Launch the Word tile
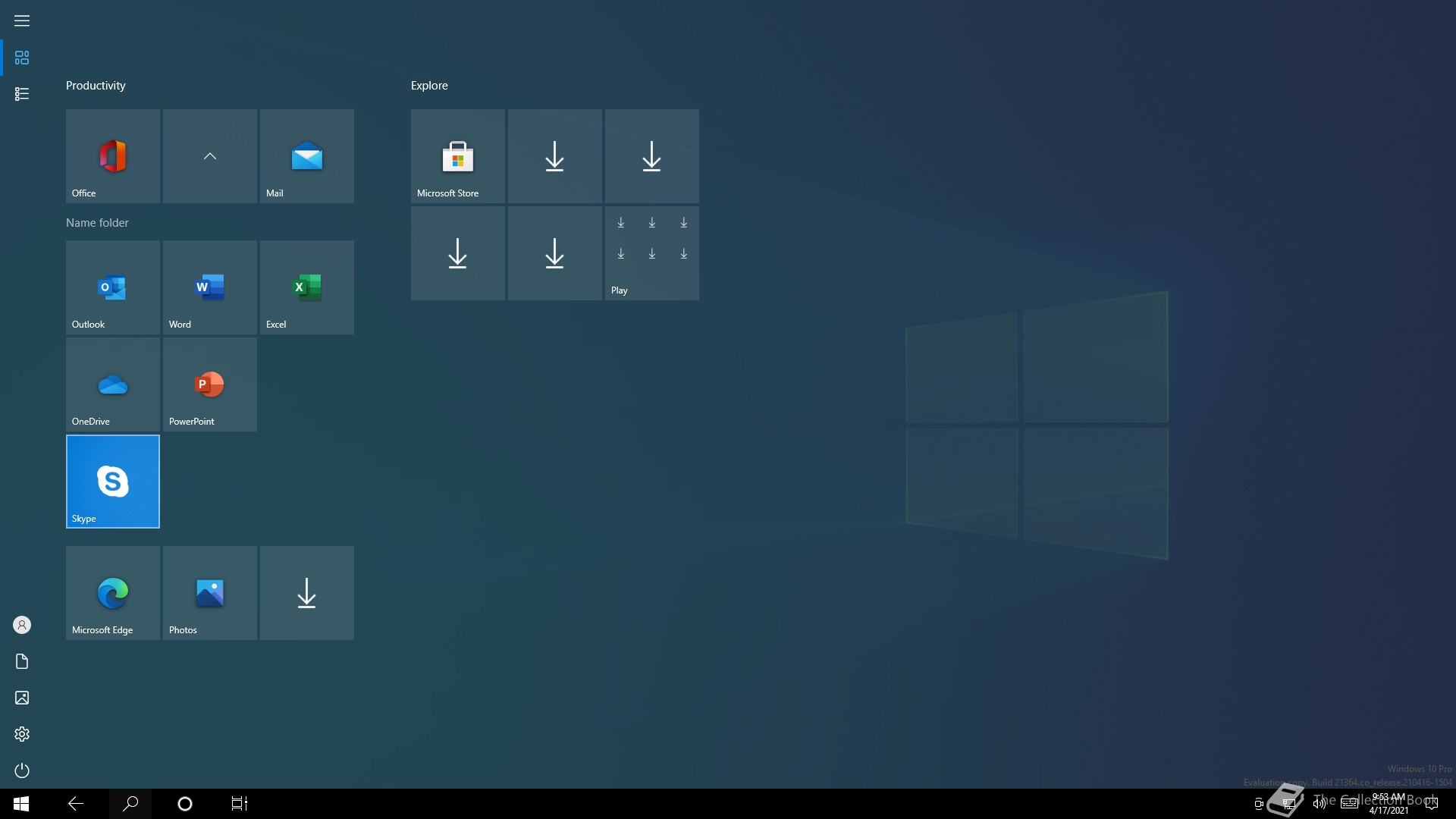 [210, 287]
